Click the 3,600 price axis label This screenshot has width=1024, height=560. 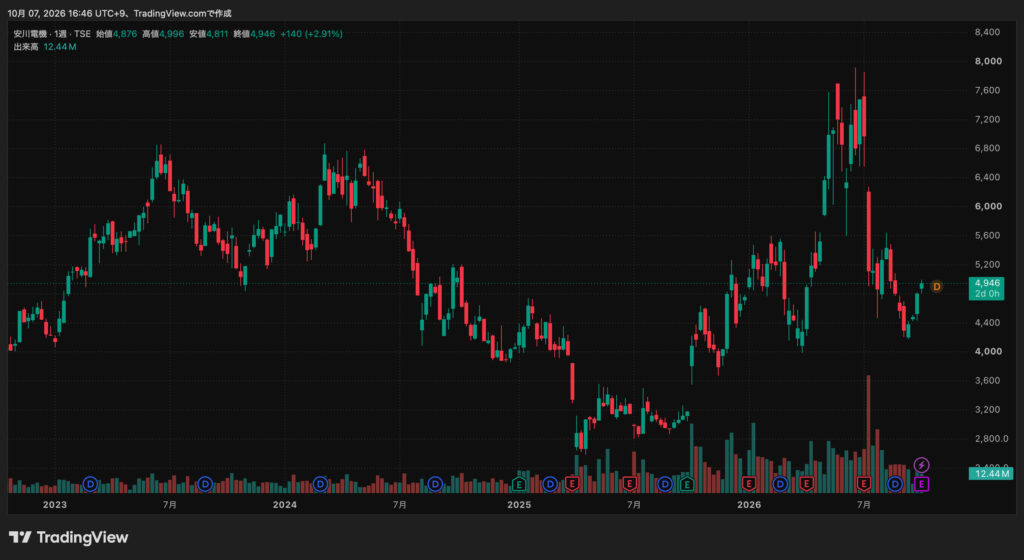click(987, 381)
